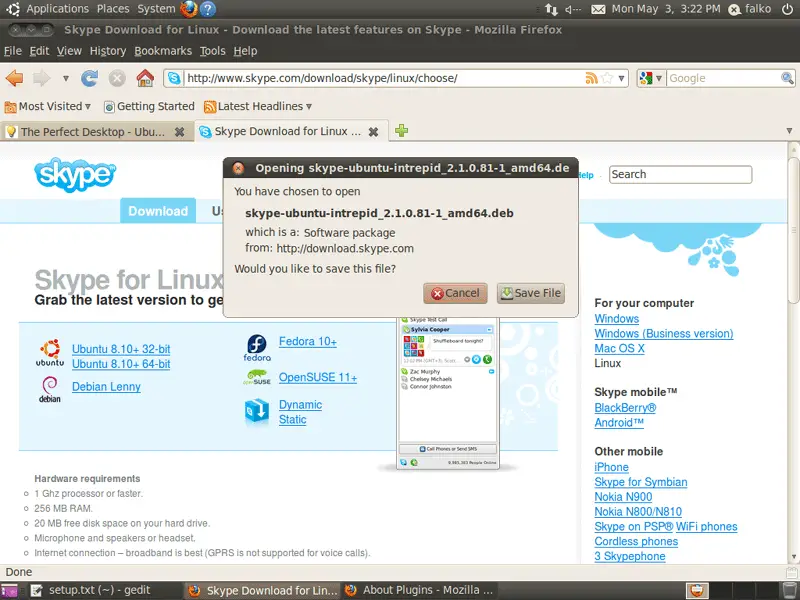800x600 pixels.
Task: Click the network connection indicator icon
Action: coord(551,9)
